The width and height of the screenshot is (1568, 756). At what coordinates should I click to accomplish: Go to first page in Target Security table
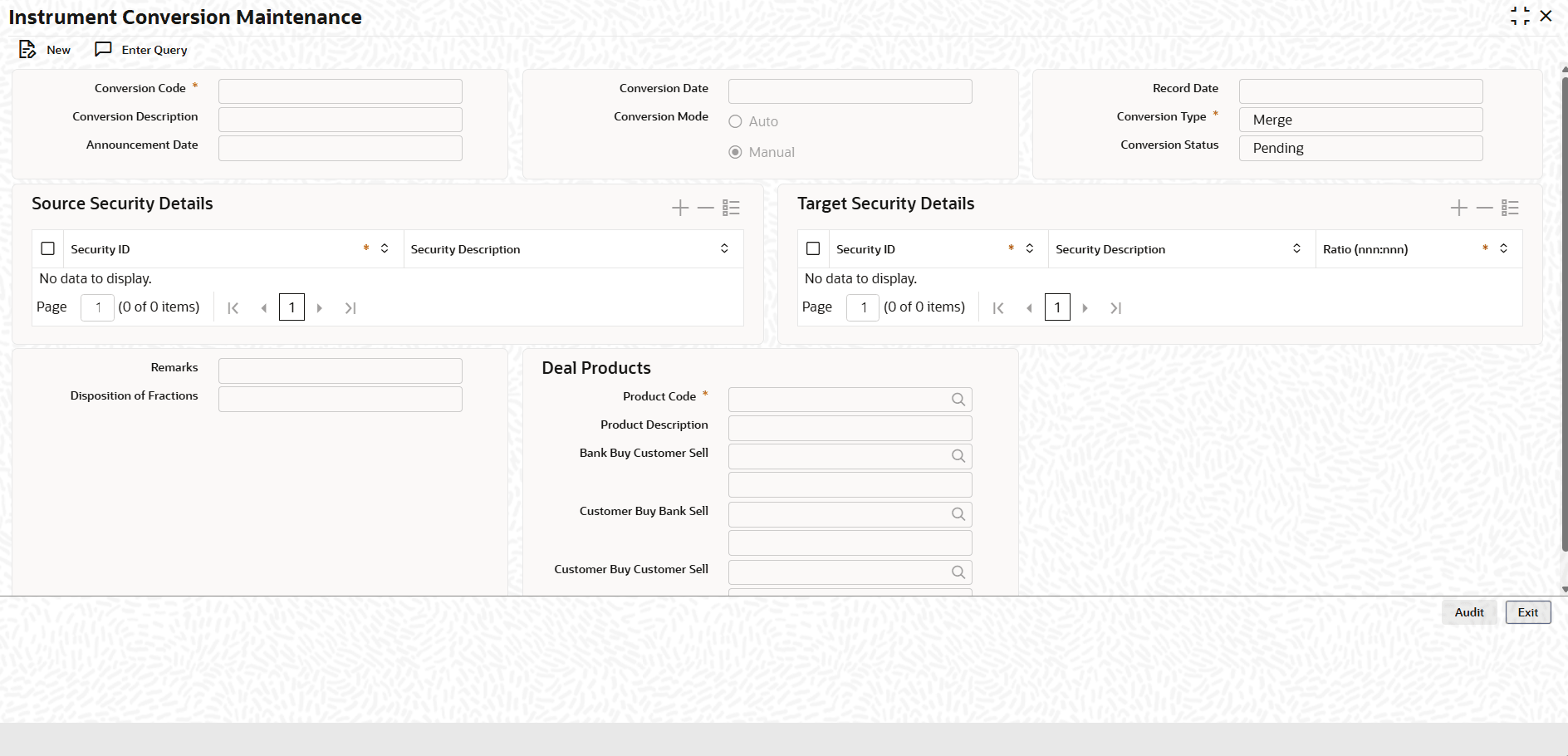[x=998, y=308]
